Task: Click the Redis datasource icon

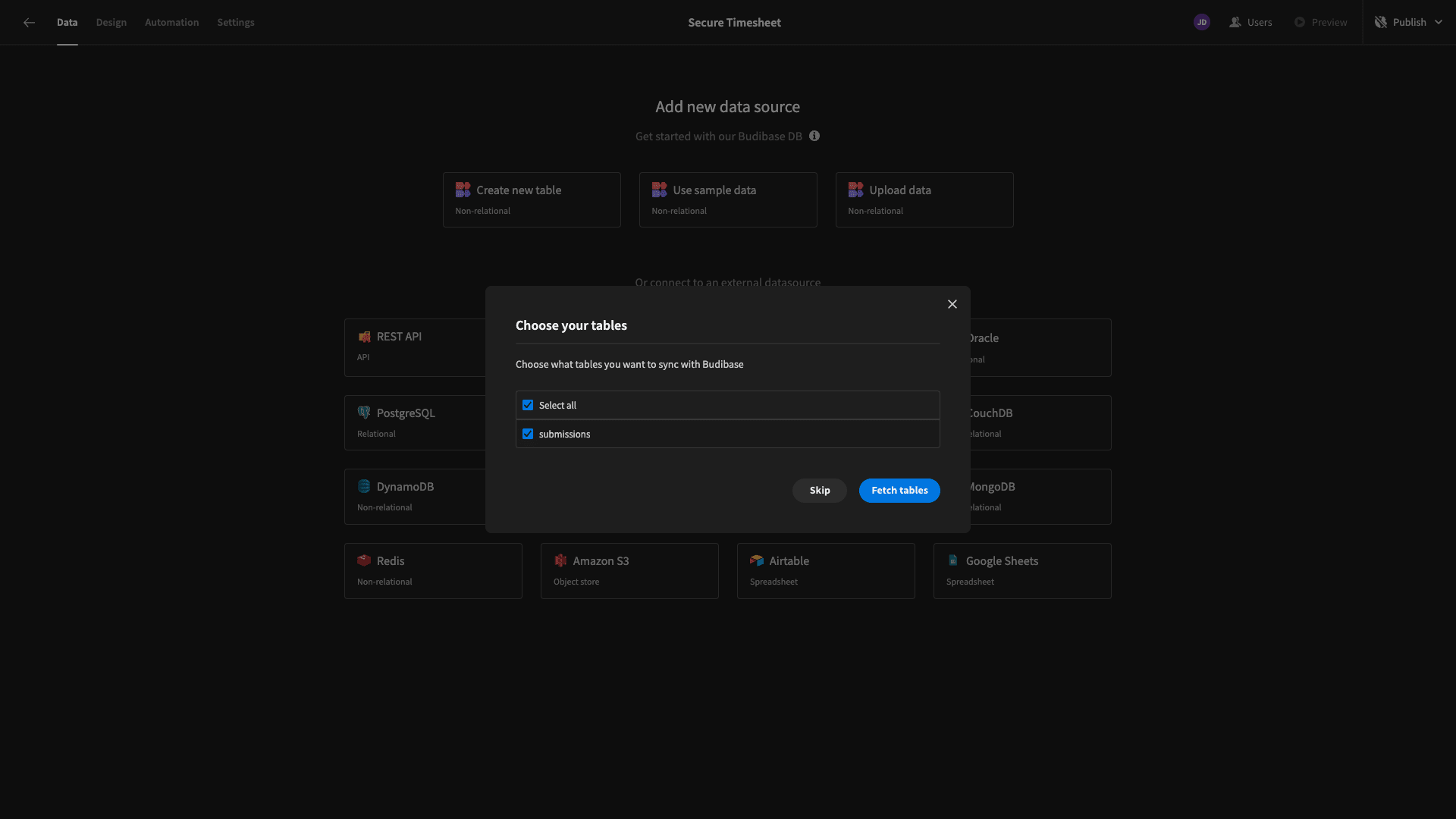Action: click(x=364, y=561)
